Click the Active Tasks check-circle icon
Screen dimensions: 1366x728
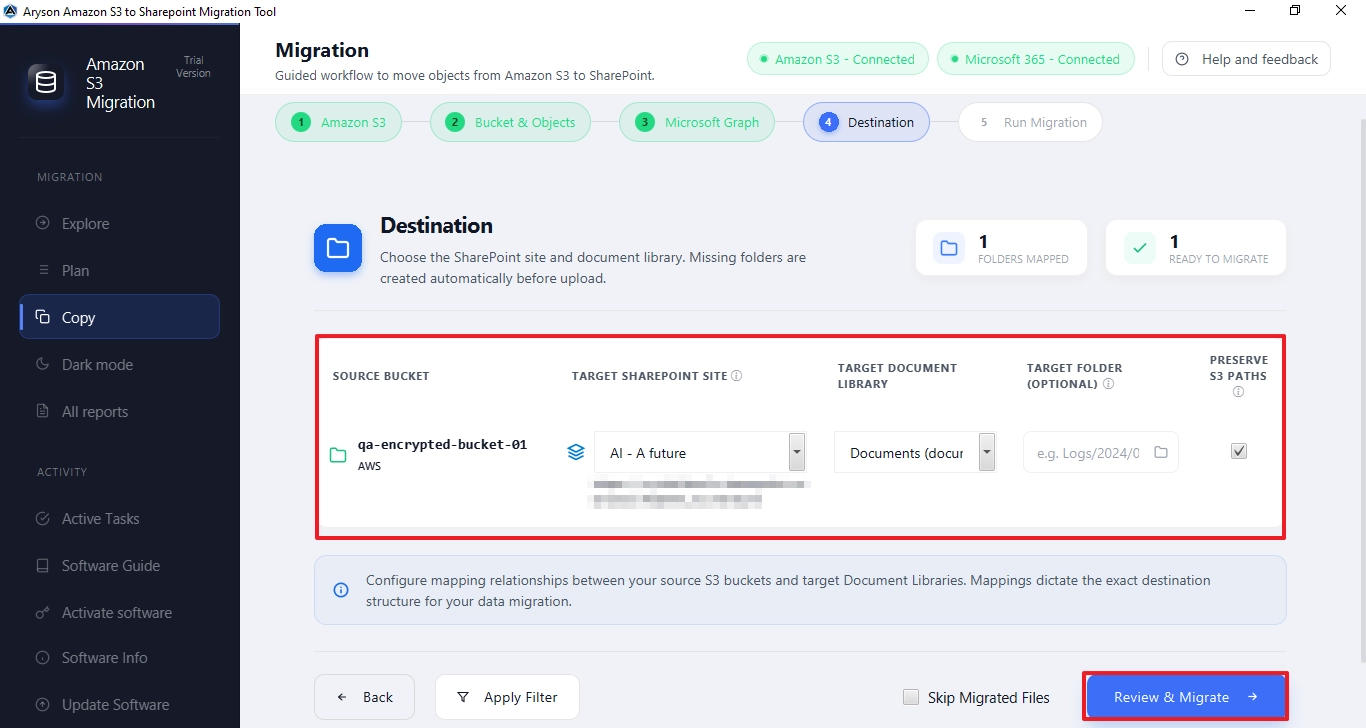tap(42, 518)
